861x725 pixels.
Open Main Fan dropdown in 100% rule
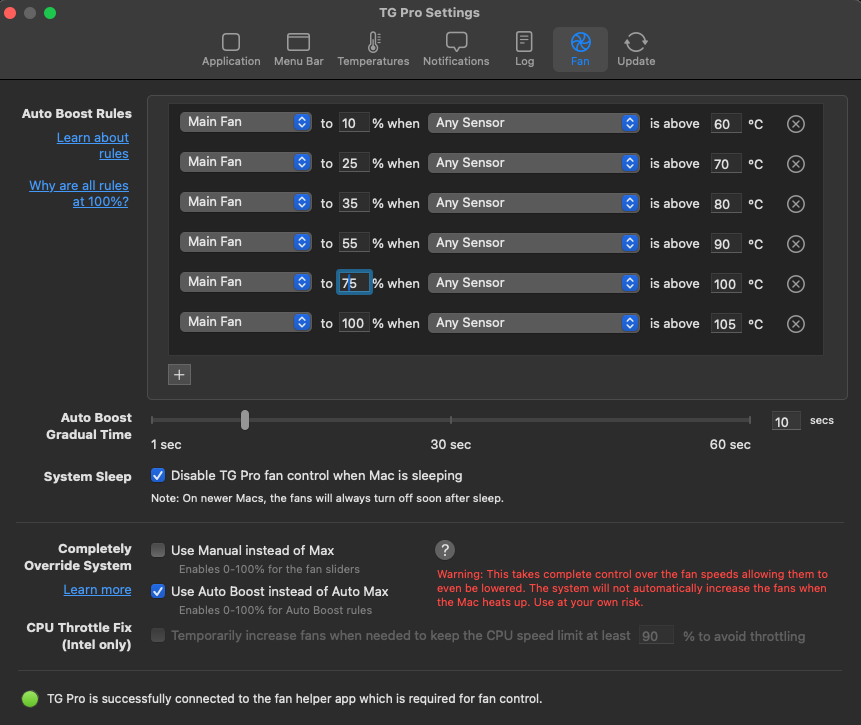pos(246,322)
